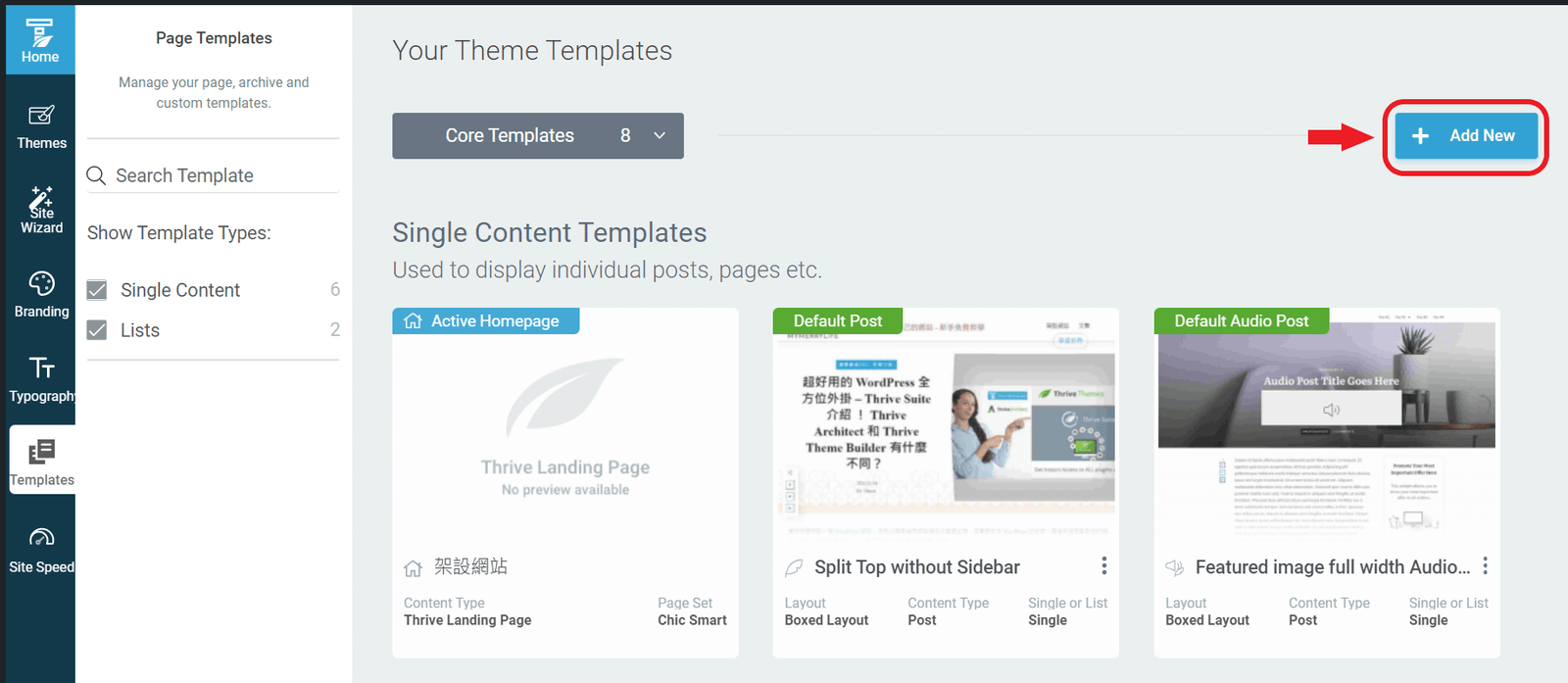This screenshot has width=1568, height=683.
Task: Open the Typography settings
Action: tap(41, 379)
